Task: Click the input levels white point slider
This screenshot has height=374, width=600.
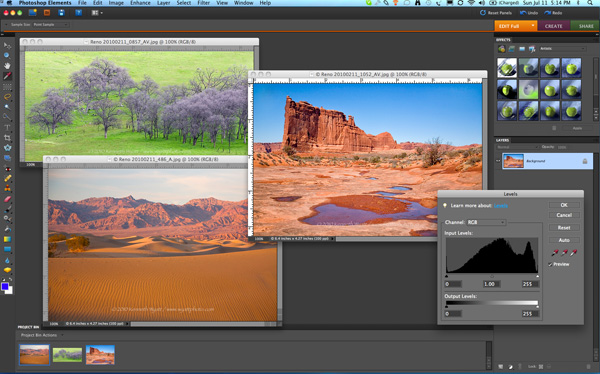Action: tap(537, 276)
